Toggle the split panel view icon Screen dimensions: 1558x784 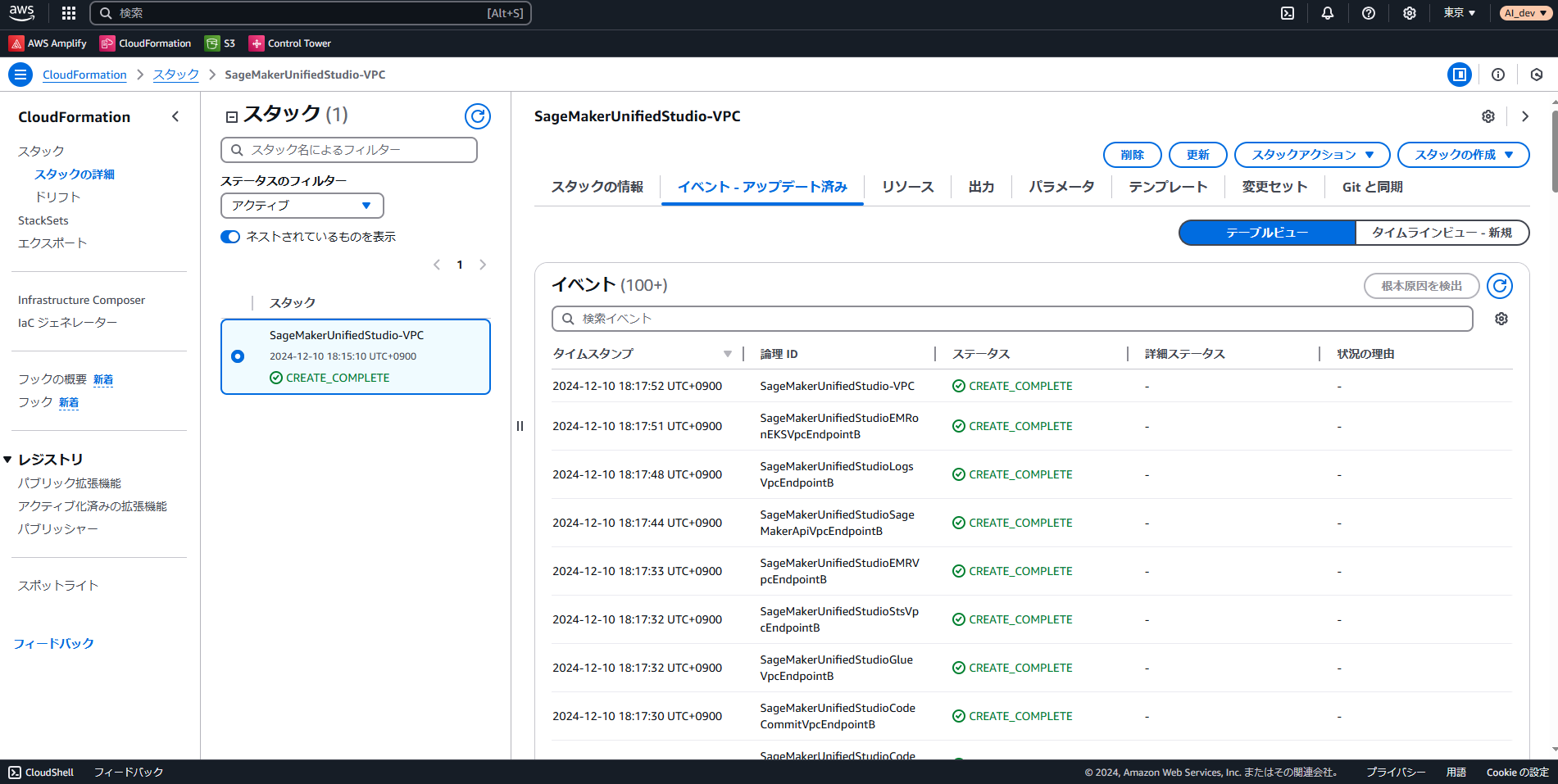click(1460, 75)
